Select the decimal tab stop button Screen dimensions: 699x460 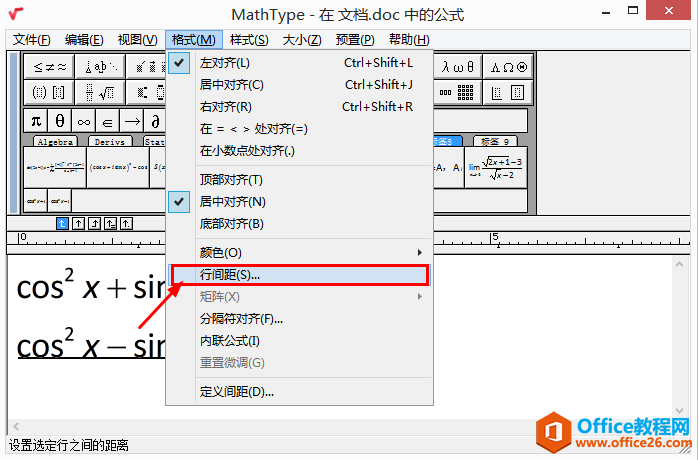tap(126, 223)
